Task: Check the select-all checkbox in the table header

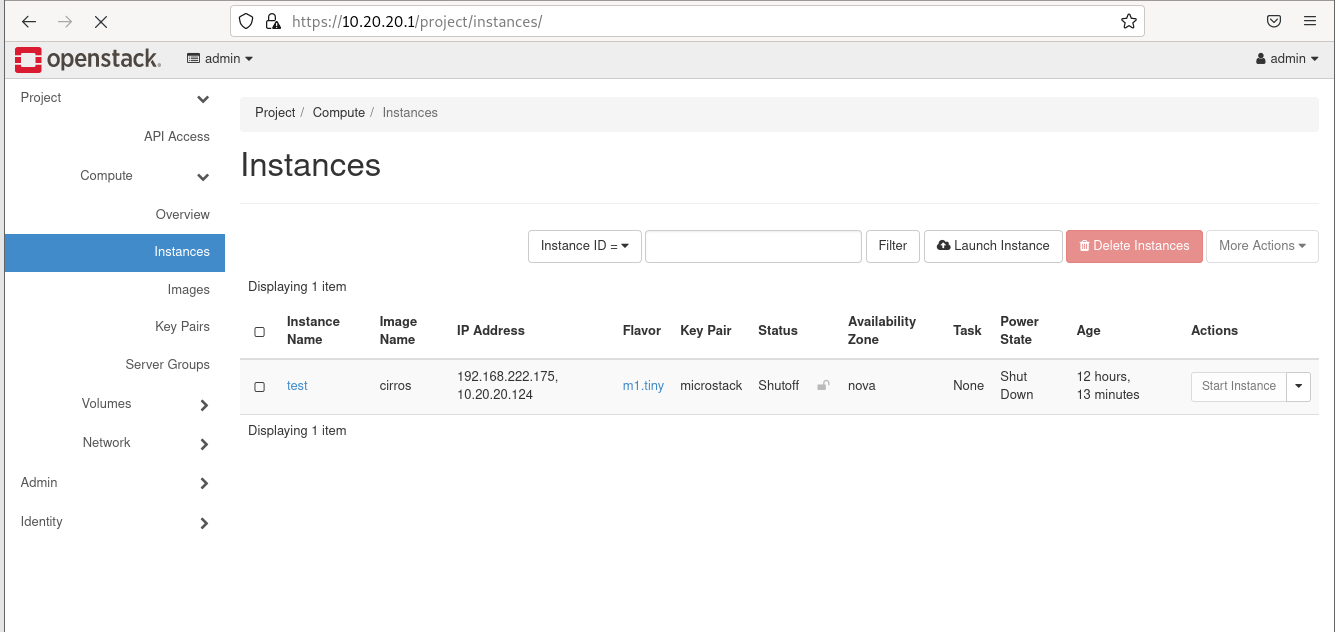Action: click(259, 331)
